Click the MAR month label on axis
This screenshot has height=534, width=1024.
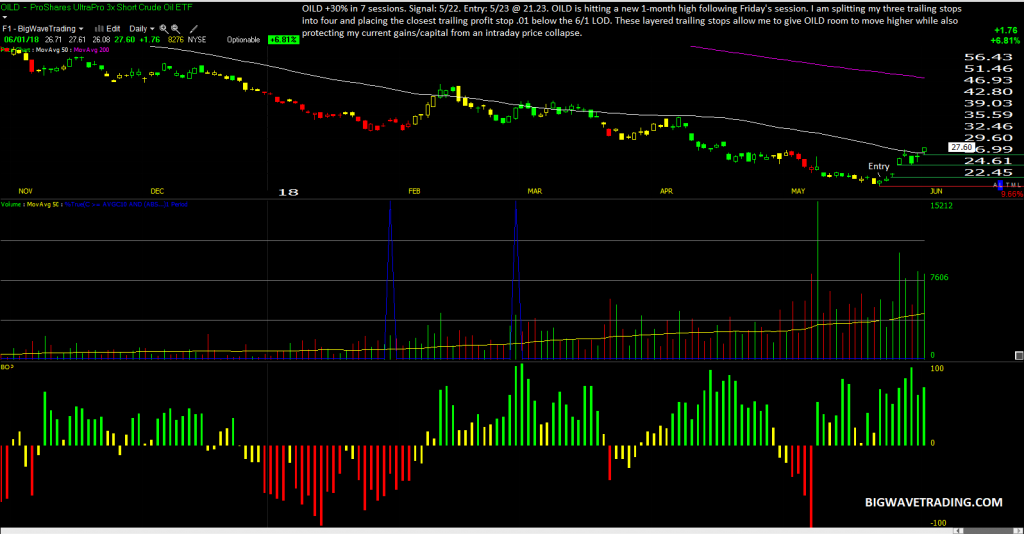[x=534, y=191]
